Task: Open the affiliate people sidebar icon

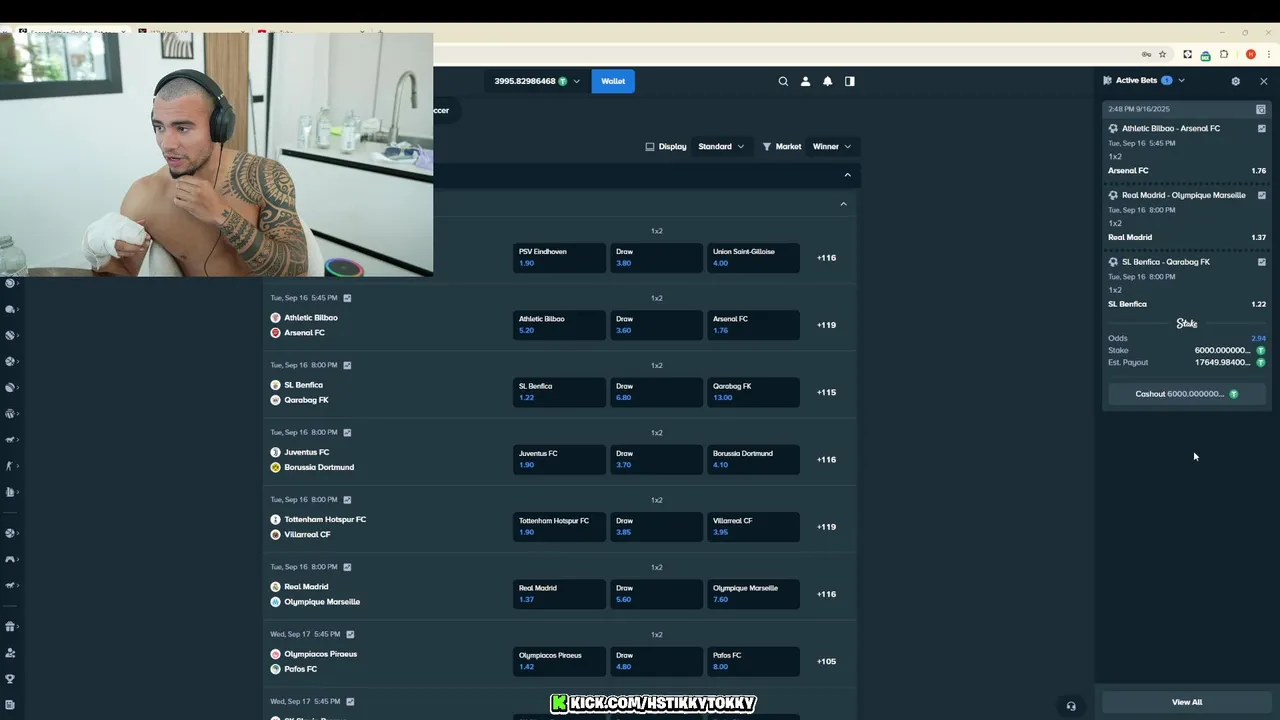Action: coord(10,653)
